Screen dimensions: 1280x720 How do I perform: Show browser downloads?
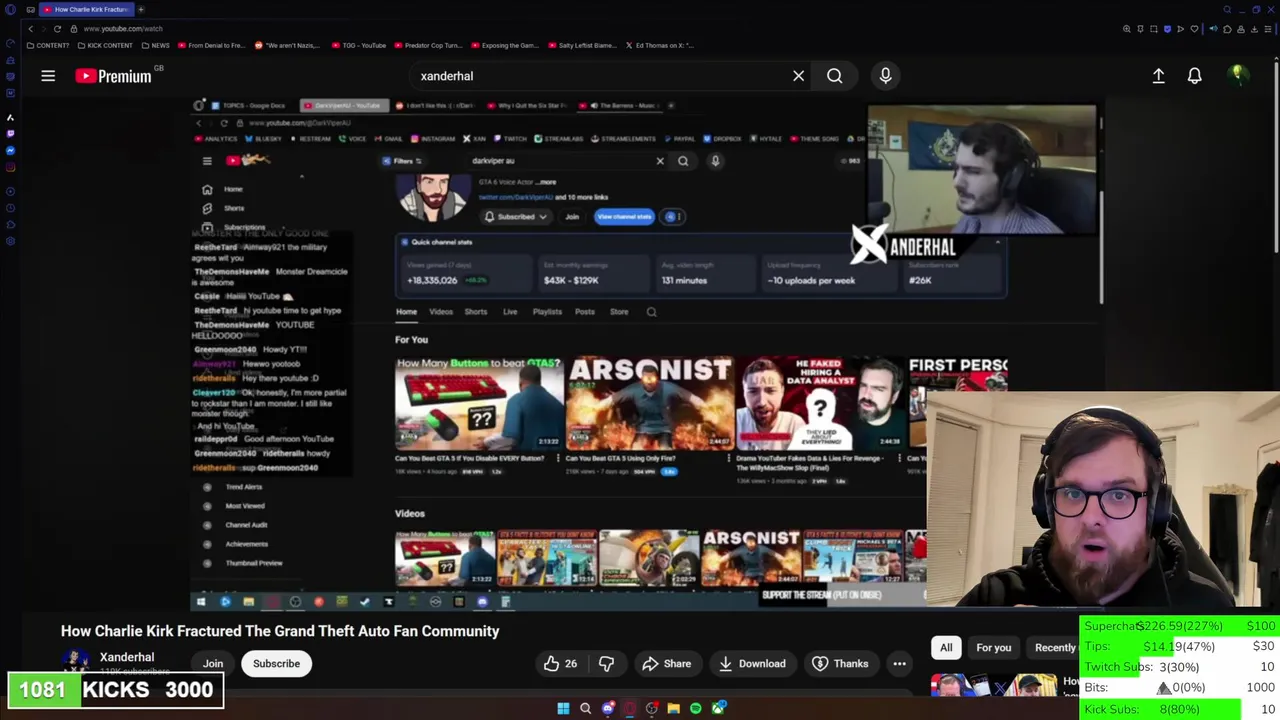click(1254, 29)
